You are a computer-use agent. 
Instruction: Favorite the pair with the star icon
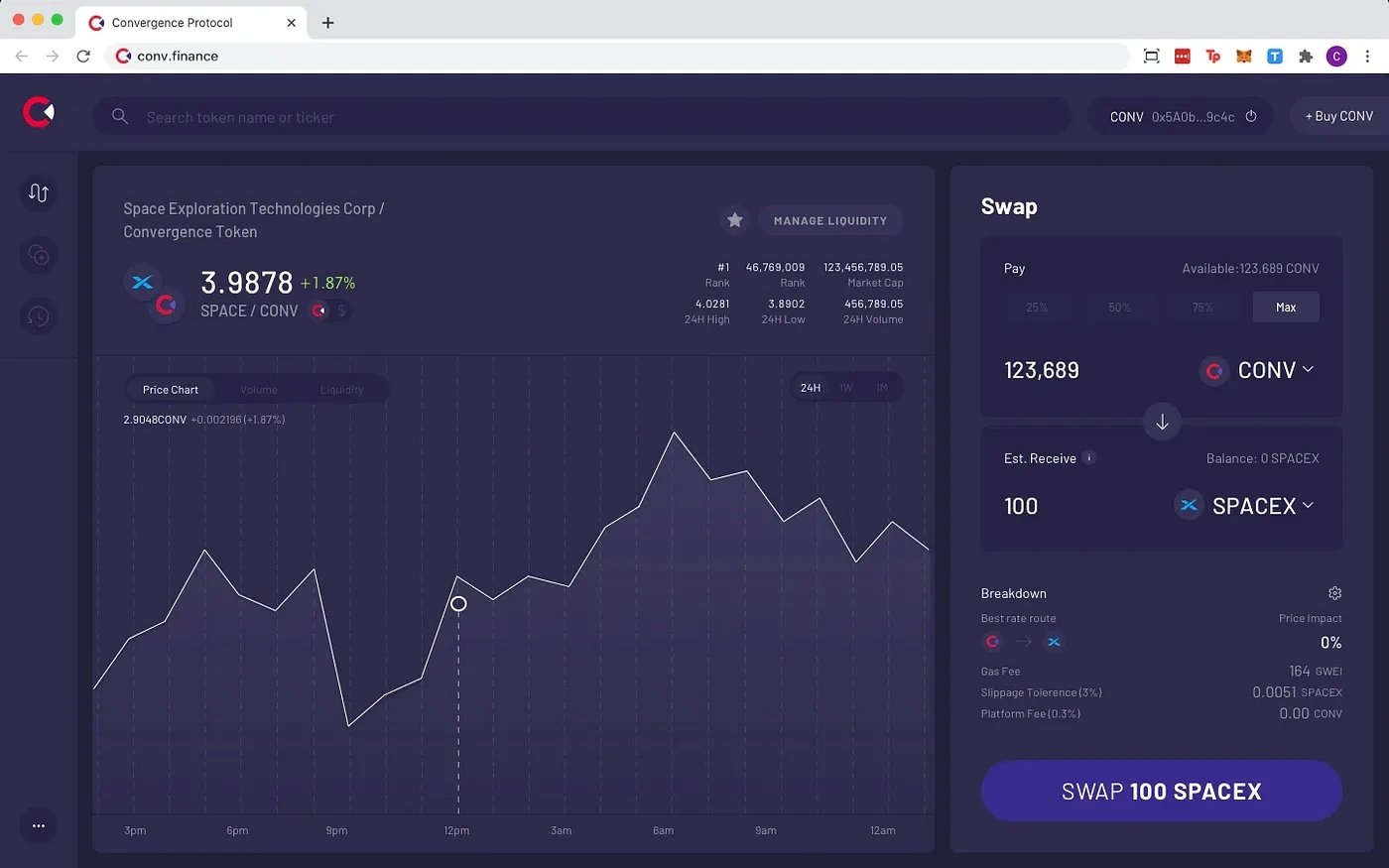(x=734, y=220)
